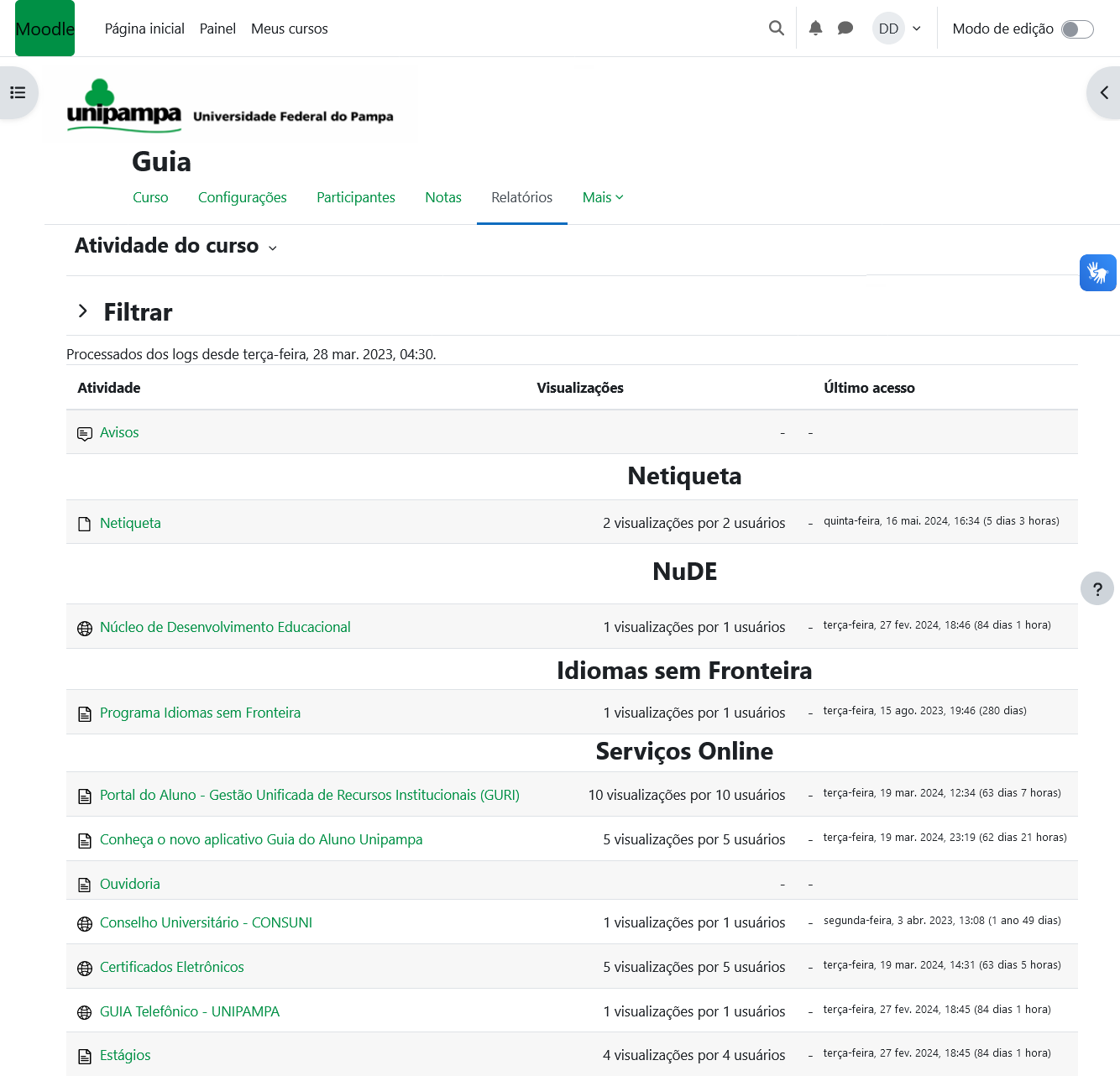
Task: Click the search magnifier icon
Action: (777, 29)
